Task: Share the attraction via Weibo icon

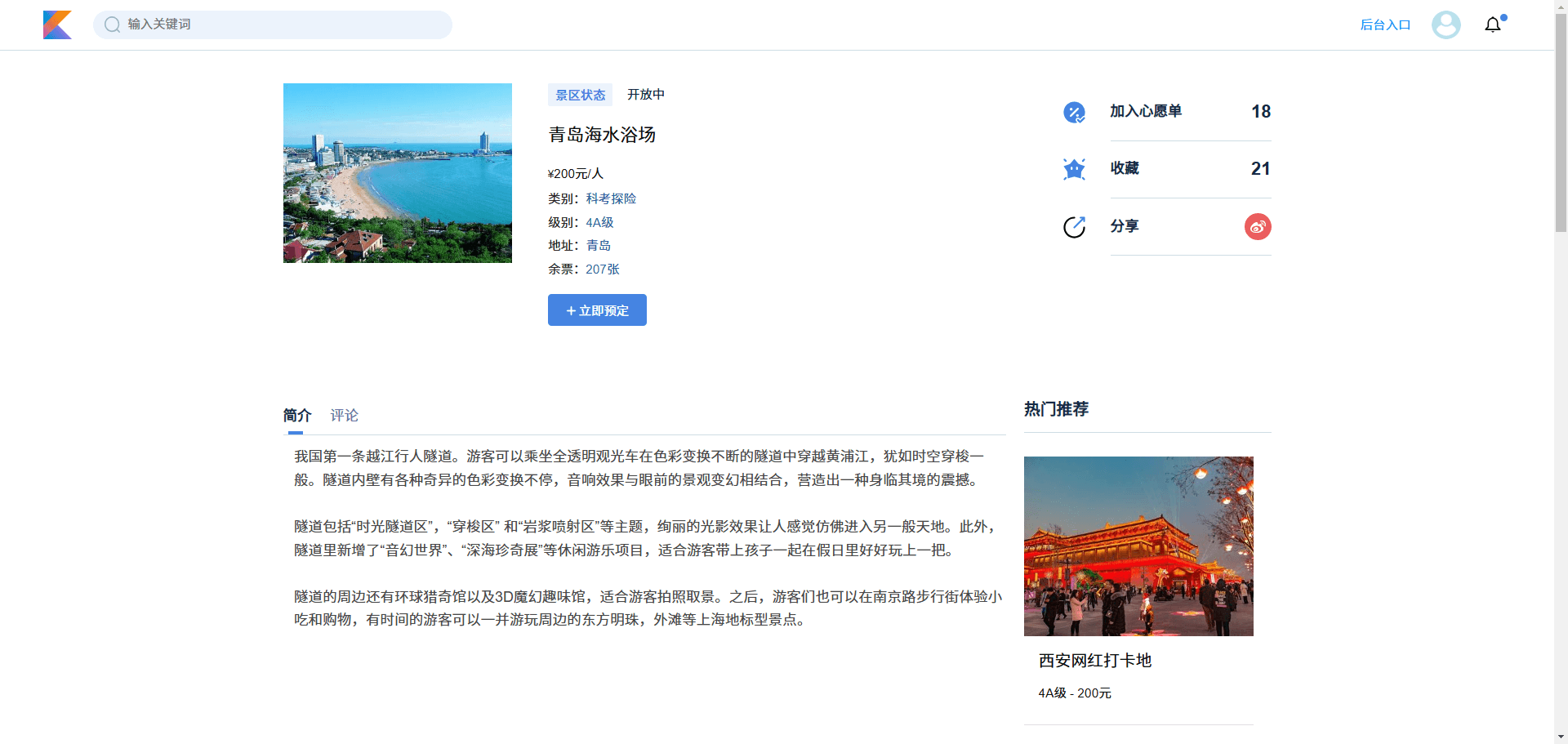Action: click(1257, 226)
